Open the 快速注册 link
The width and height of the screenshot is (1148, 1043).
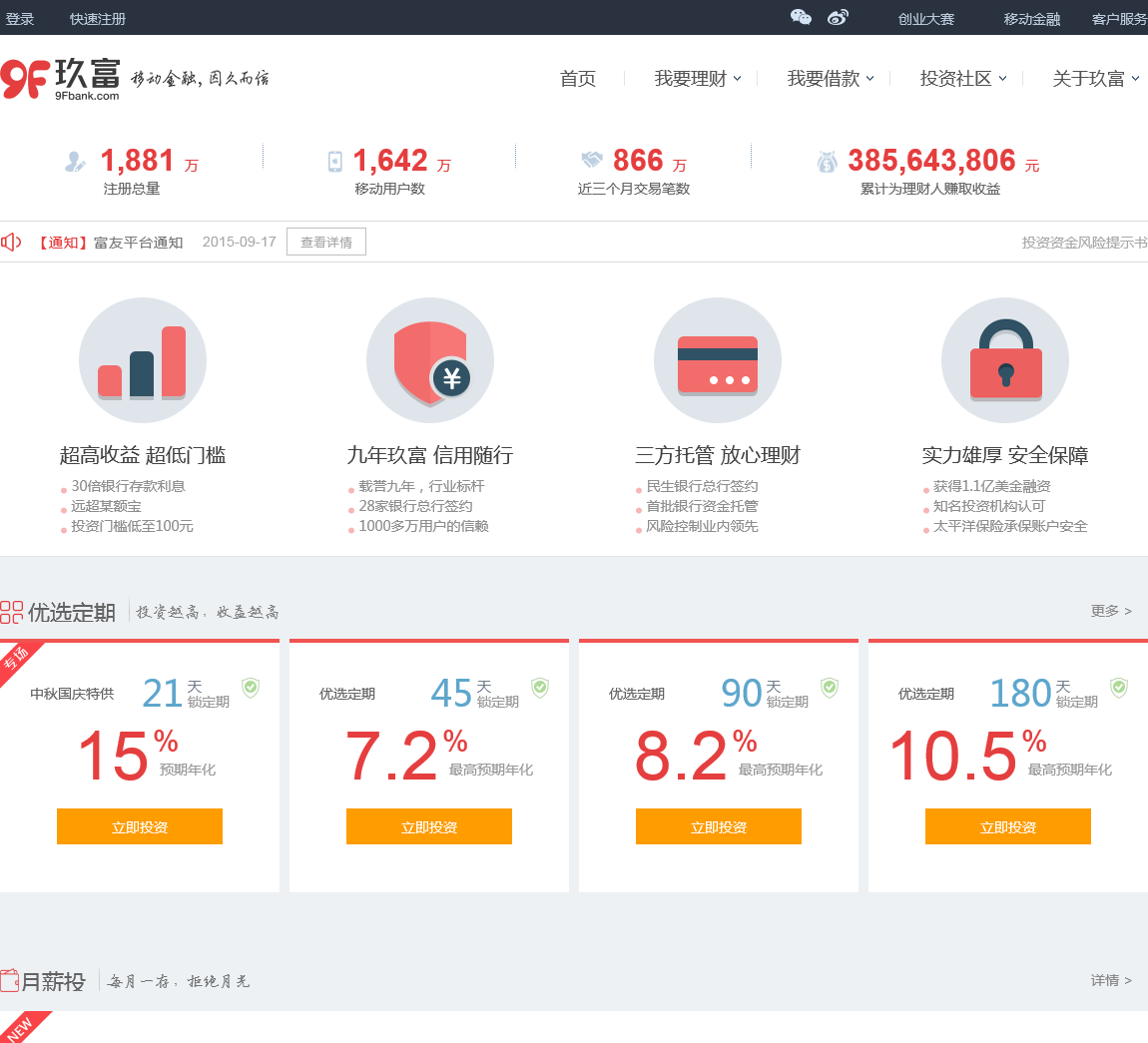[98, 19]
